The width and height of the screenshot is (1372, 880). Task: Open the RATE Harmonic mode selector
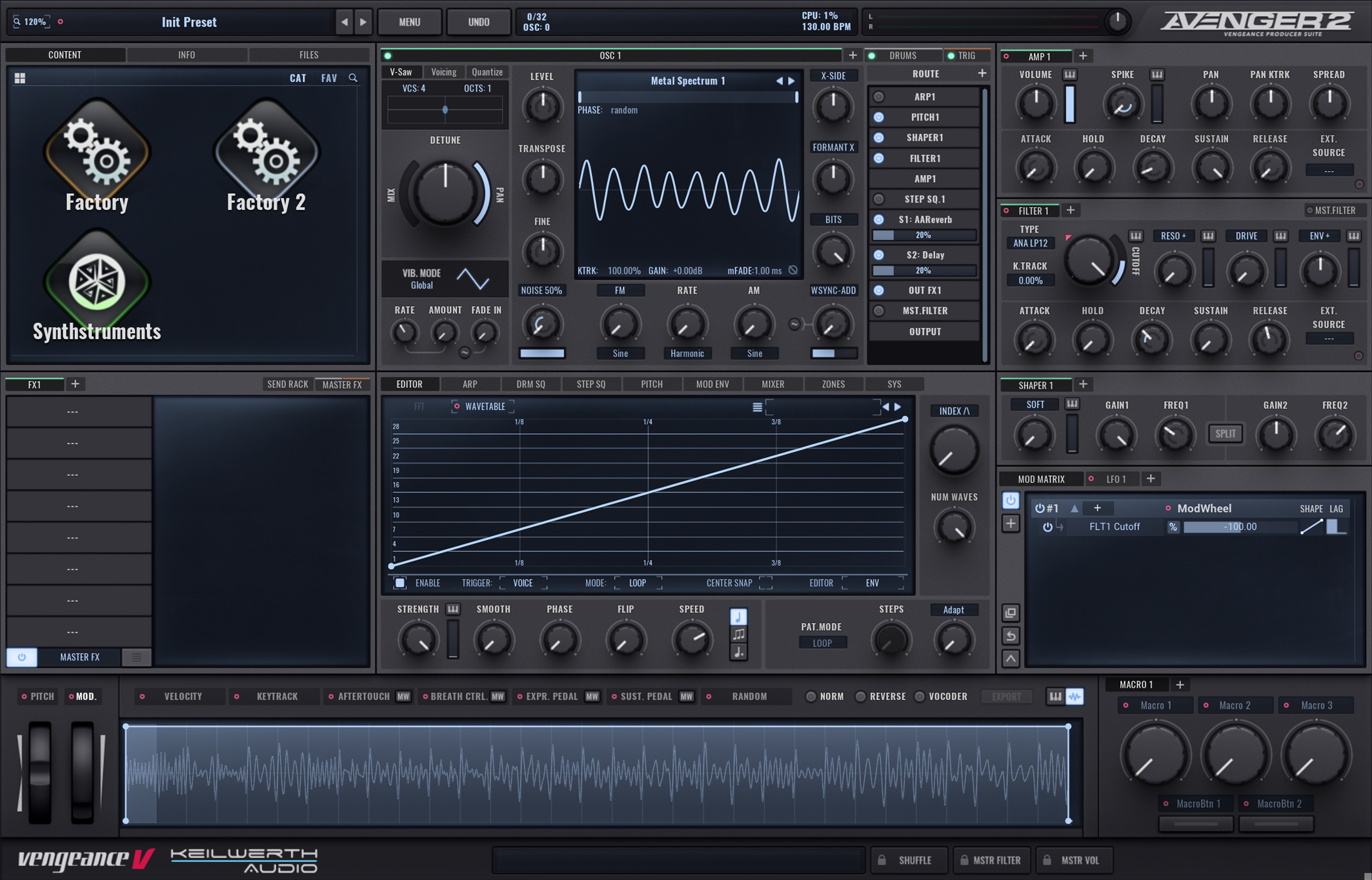pyautogui.click(x=687, y=353)
